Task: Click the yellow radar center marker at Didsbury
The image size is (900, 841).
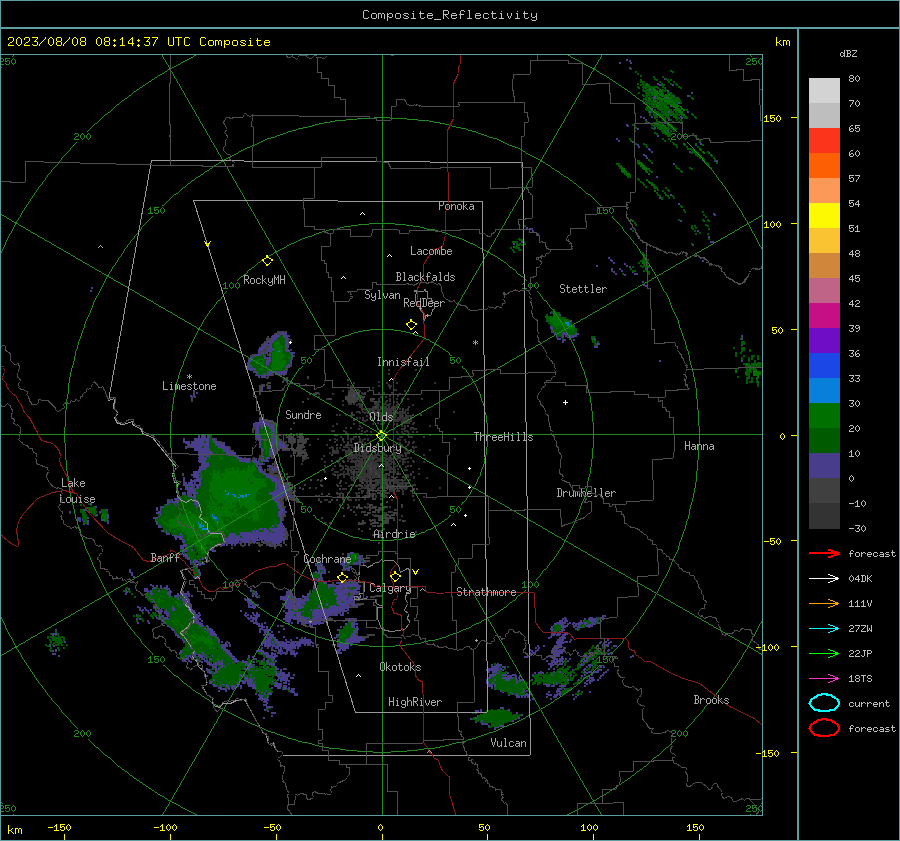Action: (381, 436)
